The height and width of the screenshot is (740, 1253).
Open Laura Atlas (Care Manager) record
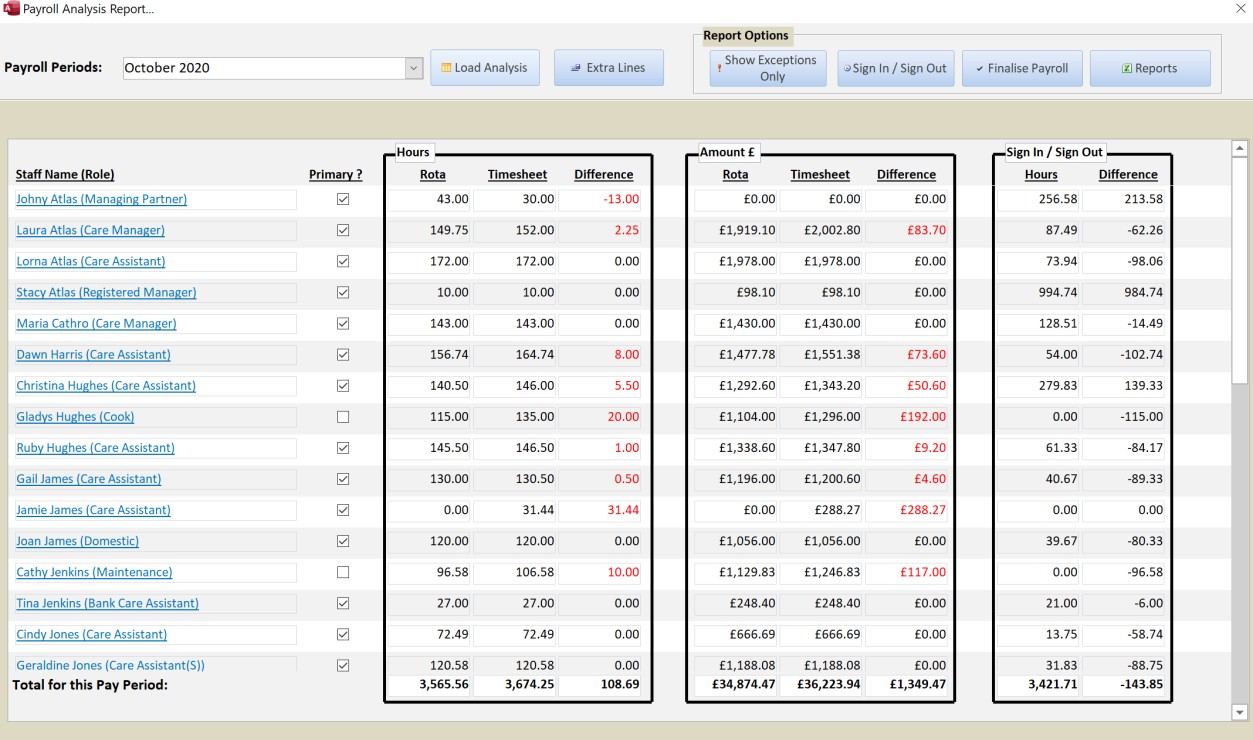91,230
